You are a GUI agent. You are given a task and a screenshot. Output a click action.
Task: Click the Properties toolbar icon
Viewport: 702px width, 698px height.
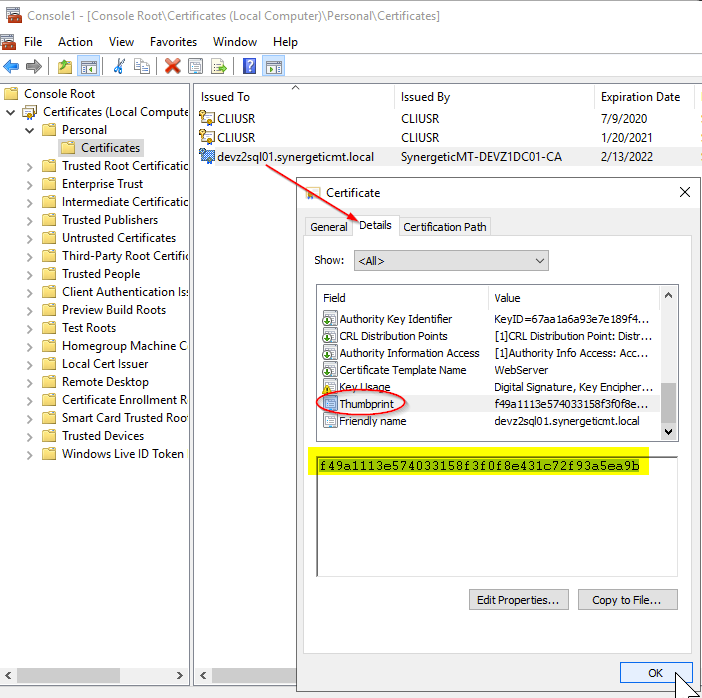point(195,67)
